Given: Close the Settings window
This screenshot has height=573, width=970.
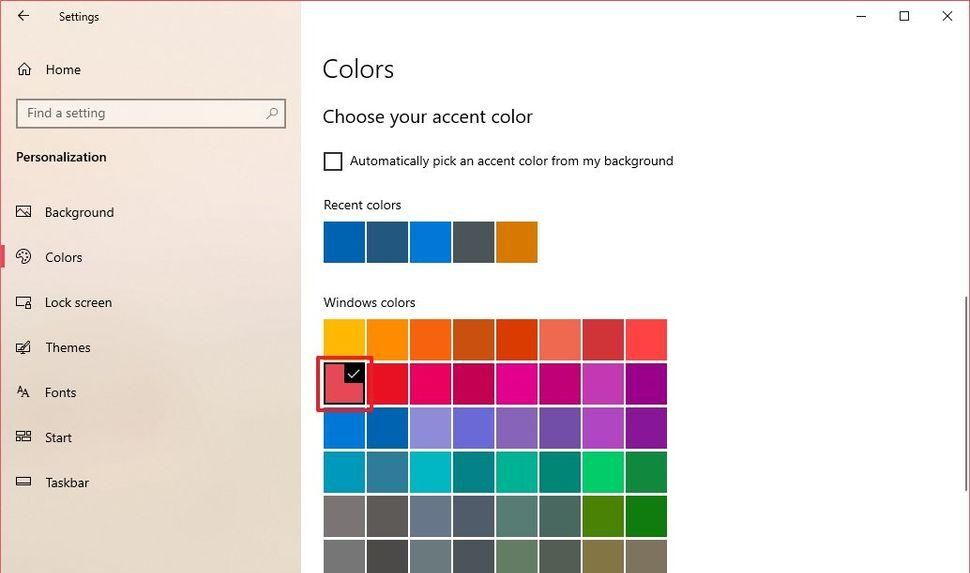Looking at the screenshot, I should pos(947,16).
